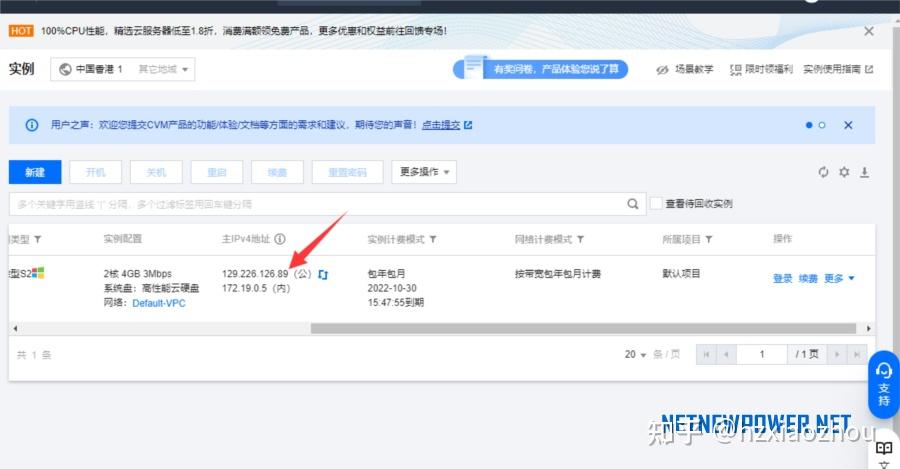Filter by 实例计费模式 column
This screenshot has width=900, height=469.
click(433, 239)
